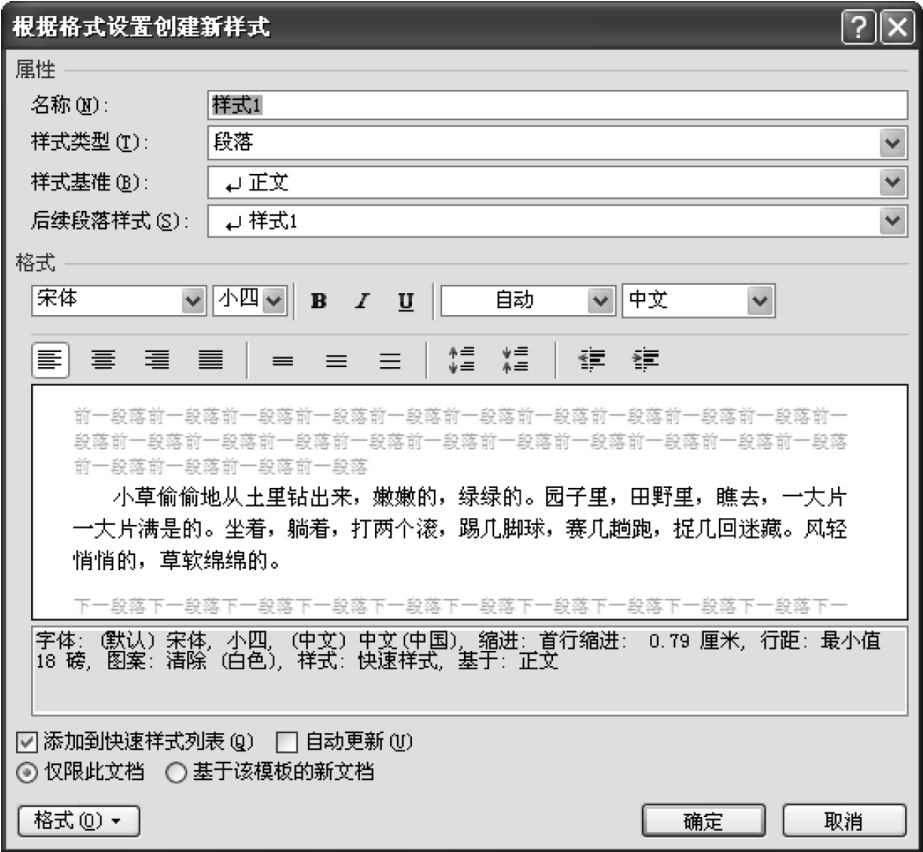Image resolution: width=923 pixels, height=852 pixels.
Task: Increase paragraph spacing icon
Action: tap(462, 359)
